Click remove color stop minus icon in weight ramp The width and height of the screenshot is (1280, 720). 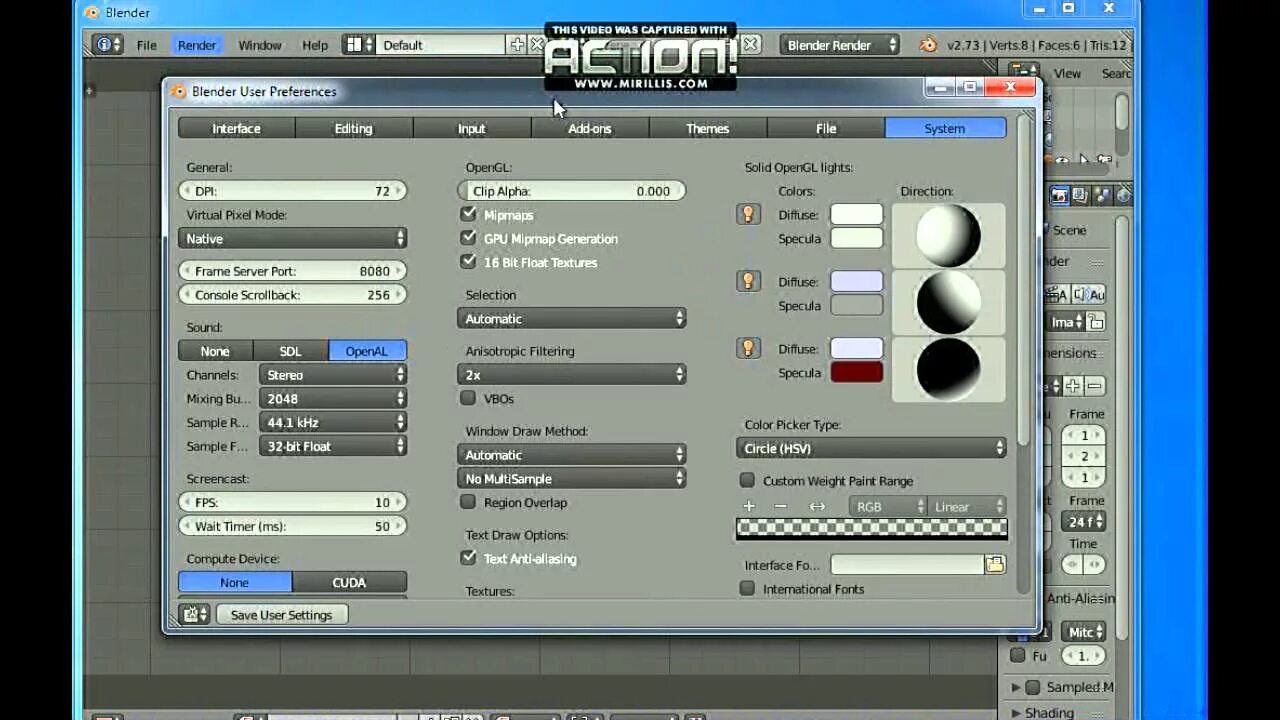point(781,506)
